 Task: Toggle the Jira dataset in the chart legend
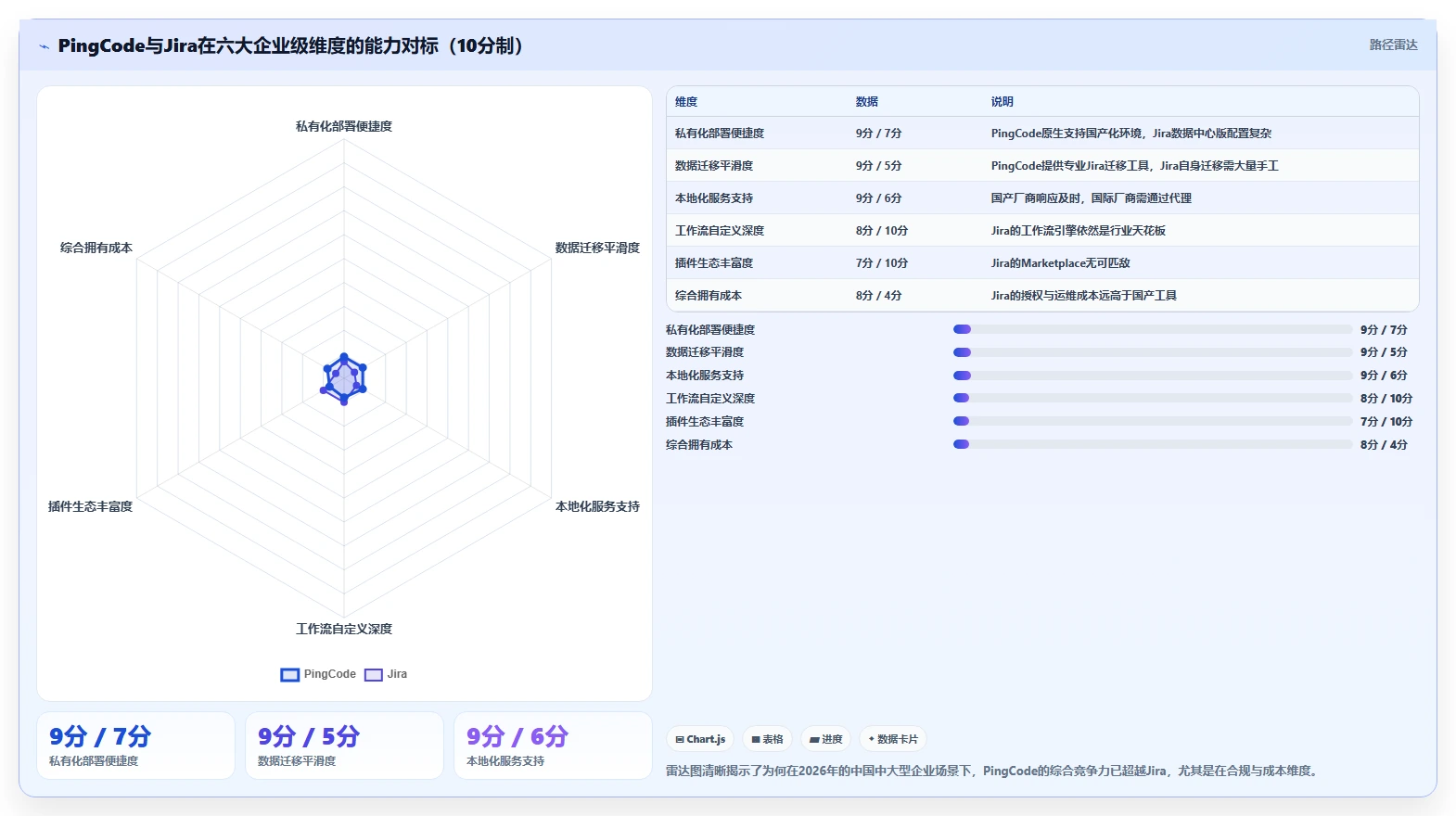pyautogui.click(x=386, y=674)
